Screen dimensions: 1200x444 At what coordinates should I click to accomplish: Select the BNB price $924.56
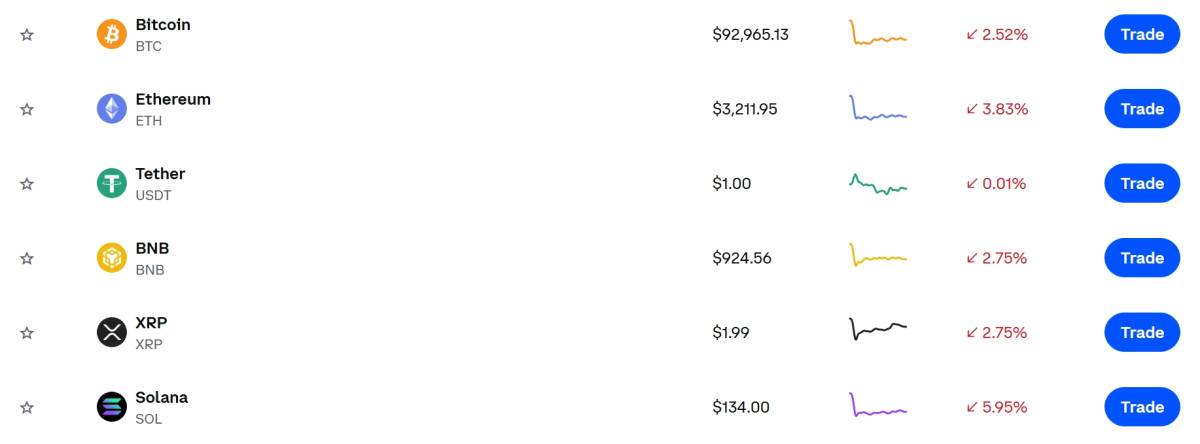[741, 258]
